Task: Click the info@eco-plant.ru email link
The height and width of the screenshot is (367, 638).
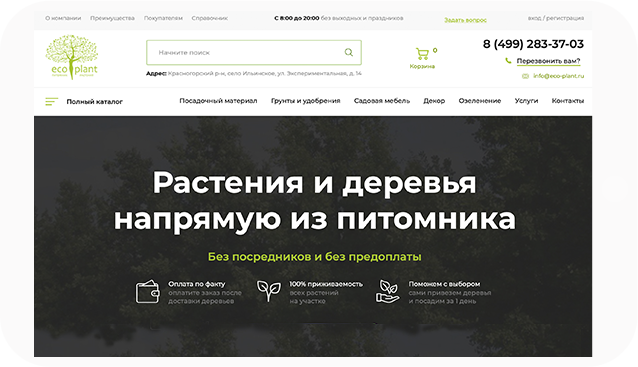Action: 558,76
